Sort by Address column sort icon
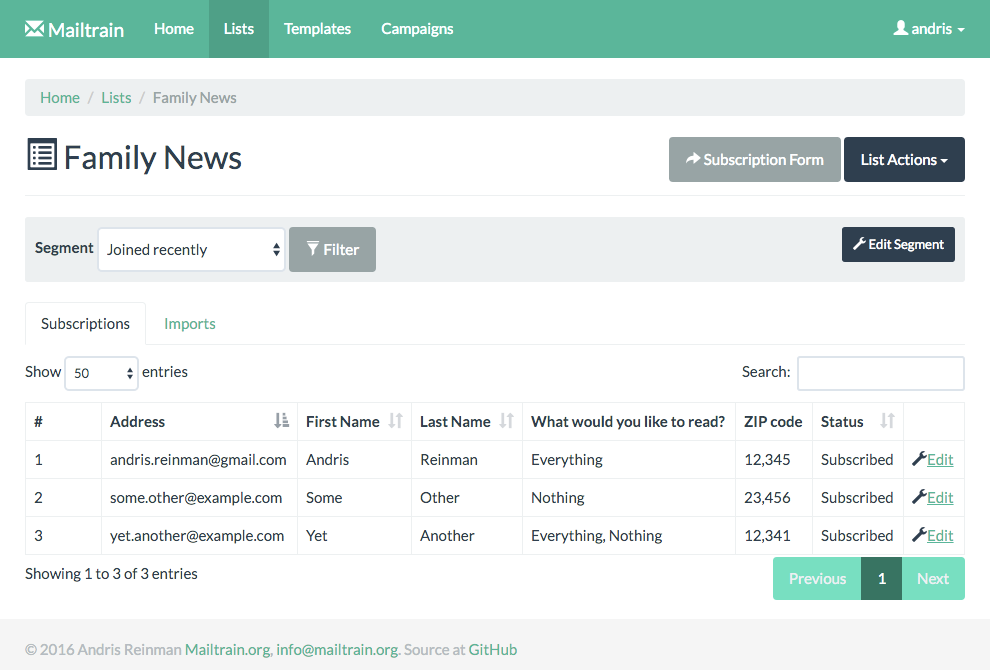Screen dimensions: 990x670 282,421
